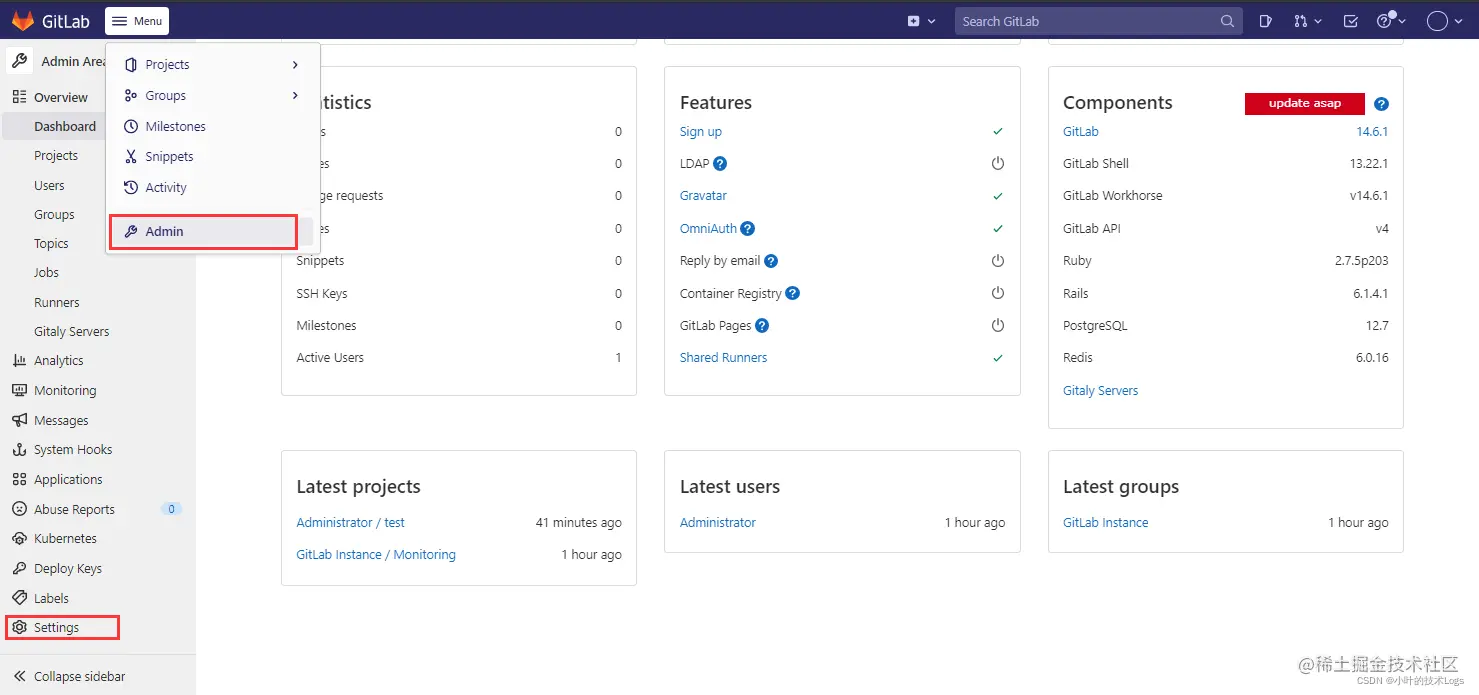The height and width of the screenshot is (695, 1479).
Task: Open the issues icon in top bar
Action: pyautogui.click(x=1265, y=21)
